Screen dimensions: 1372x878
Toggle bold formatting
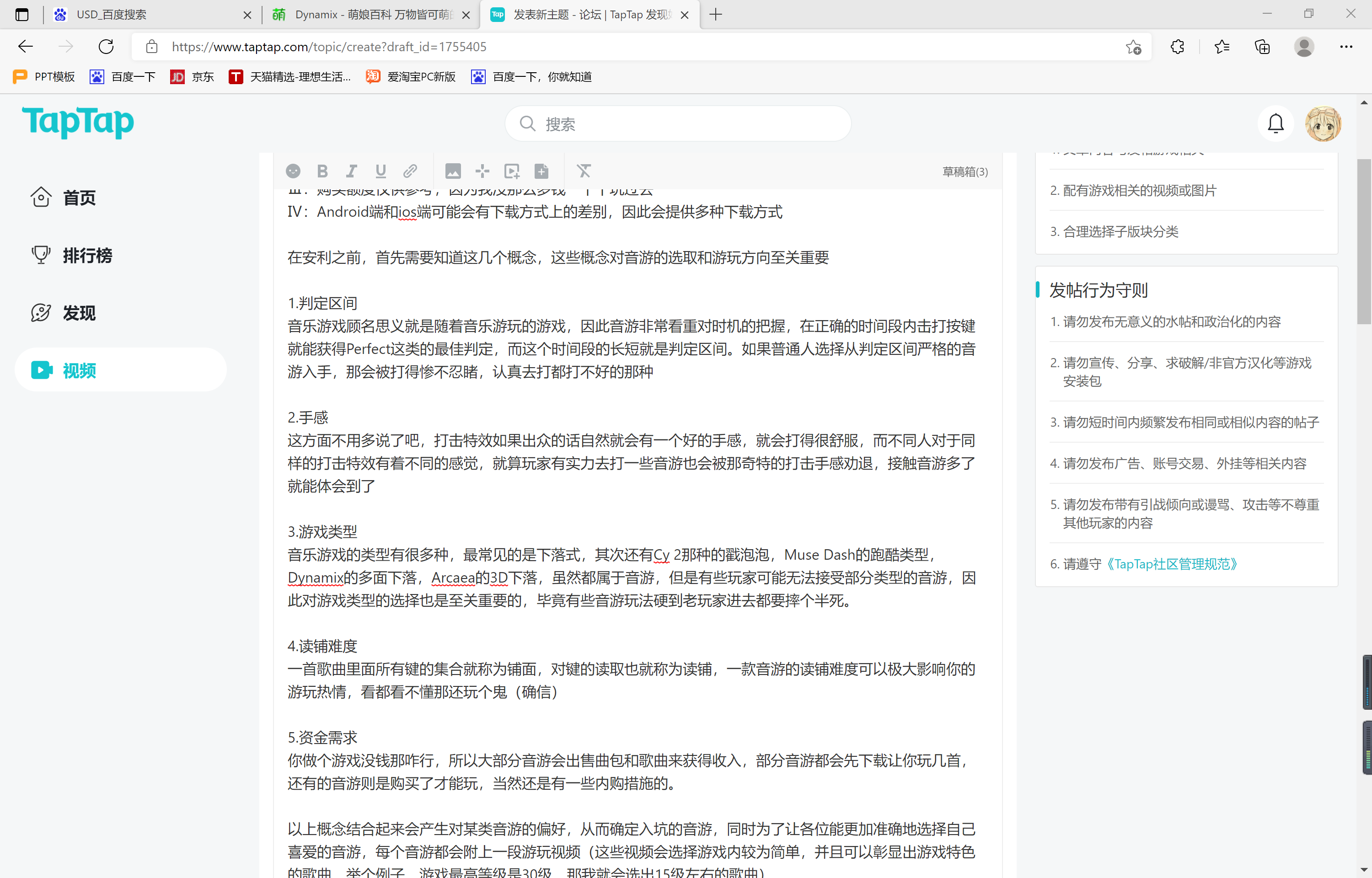coord(322,171)
